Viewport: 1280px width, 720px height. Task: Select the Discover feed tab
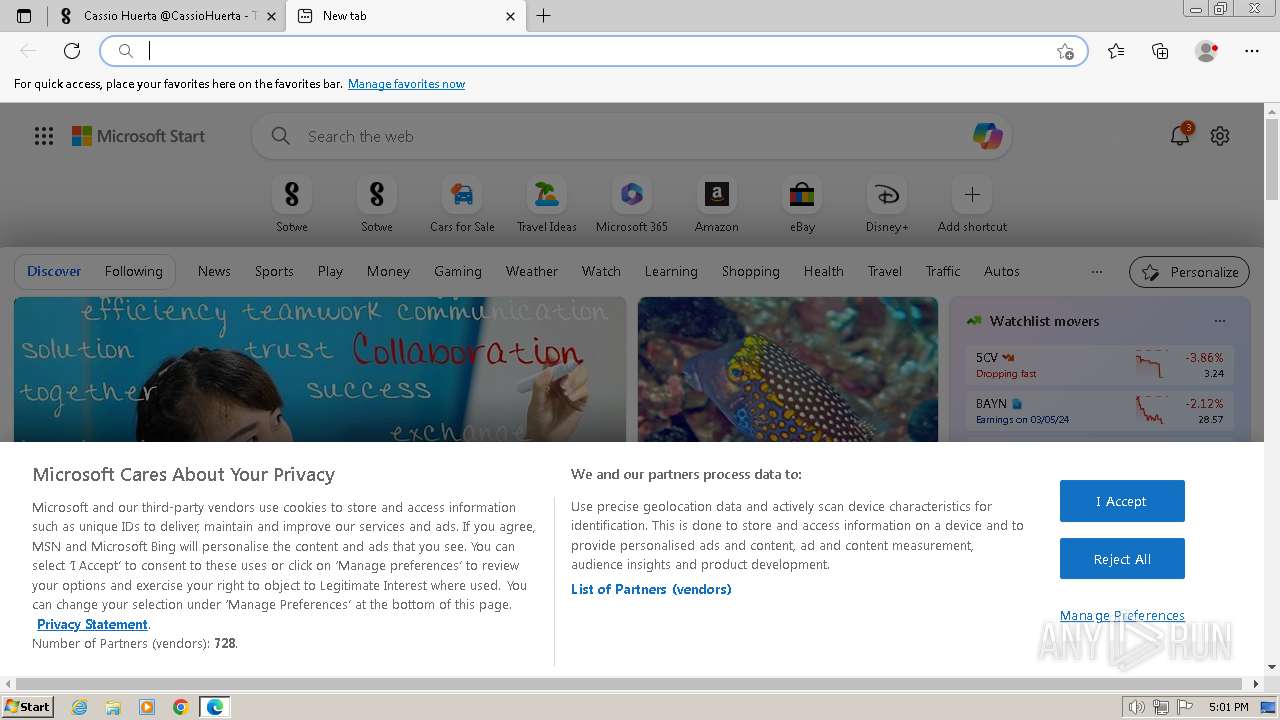pos(54,271)
